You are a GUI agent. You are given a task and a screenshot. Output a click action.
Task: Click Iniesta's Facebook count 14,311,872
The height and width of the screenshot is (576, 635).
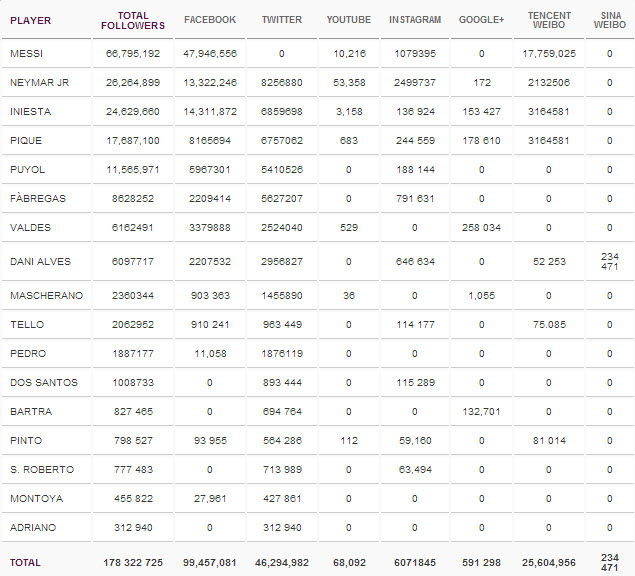[210, 111]
